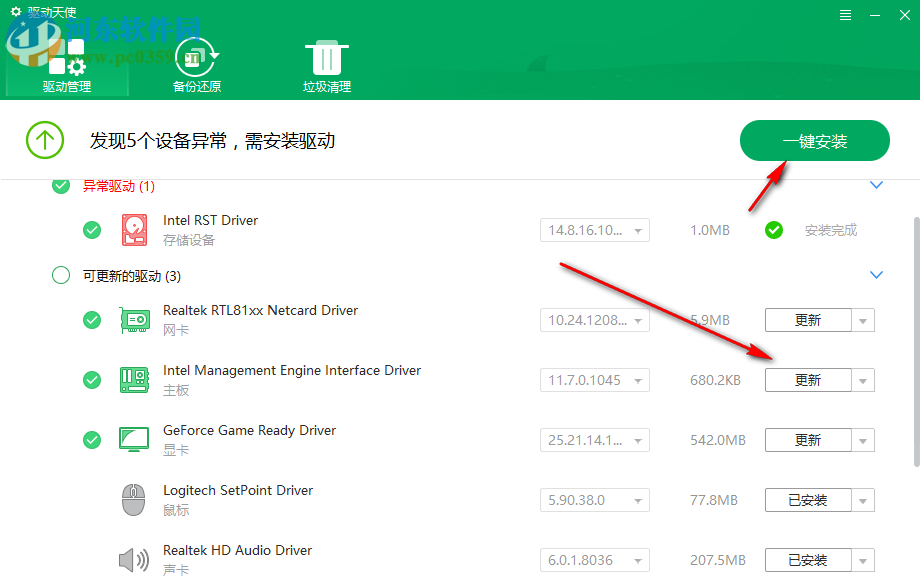Screen dimensions: 920x580
Task: Uncheck the GeForce Game Ready Driver checkbox
Action: (x=92, y=439)
